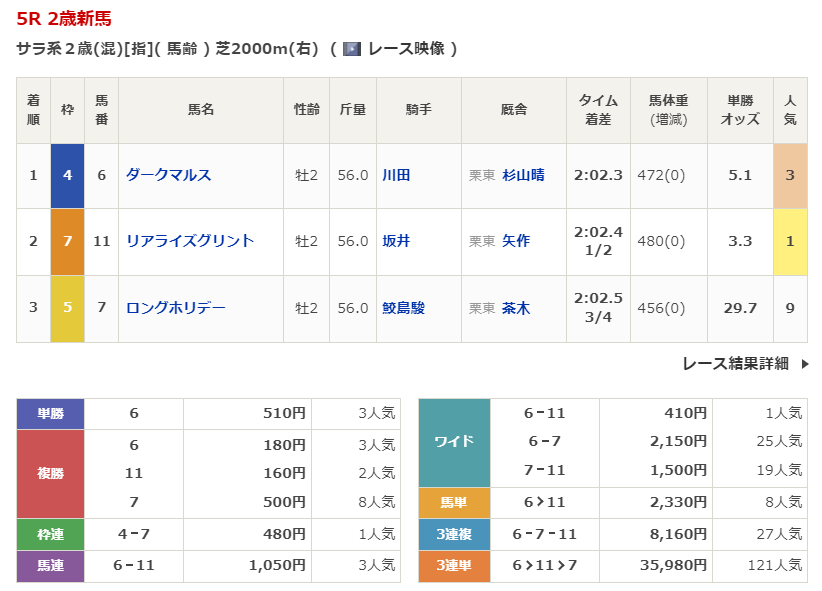Click the 馬連 payout label

click(50, 566)
